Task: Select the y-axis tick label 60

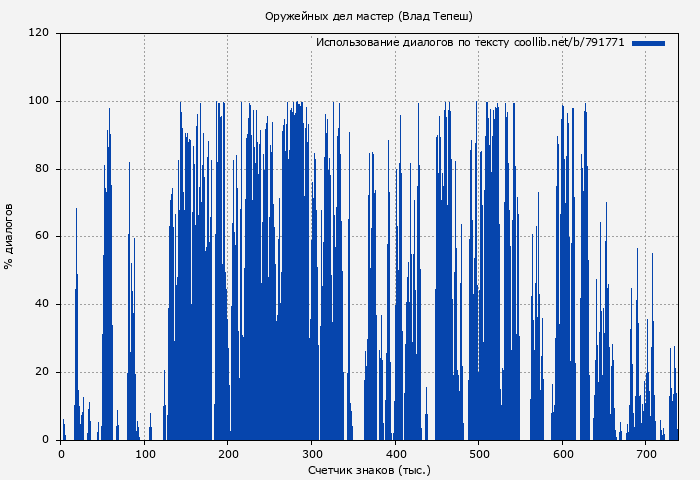Action: pyautogui.click(x=42, y=237)
